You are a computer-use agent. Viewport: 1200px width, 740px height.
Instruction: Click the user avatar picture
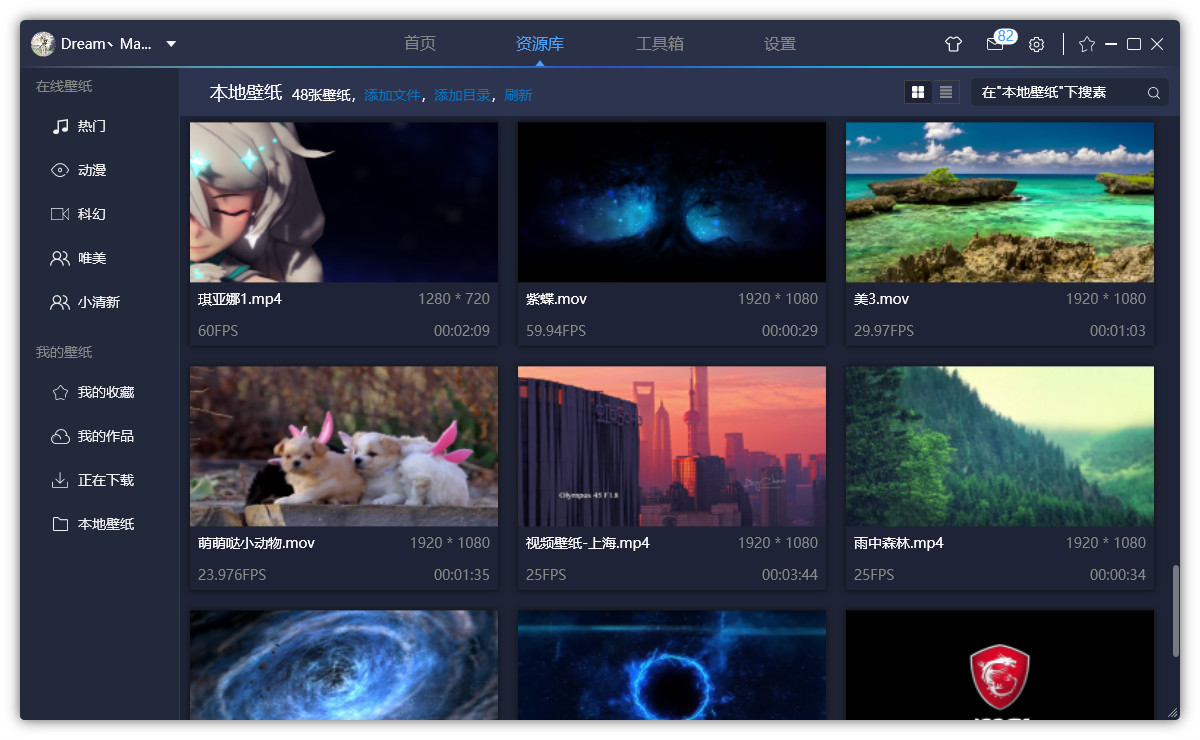[x=43, y=44]
